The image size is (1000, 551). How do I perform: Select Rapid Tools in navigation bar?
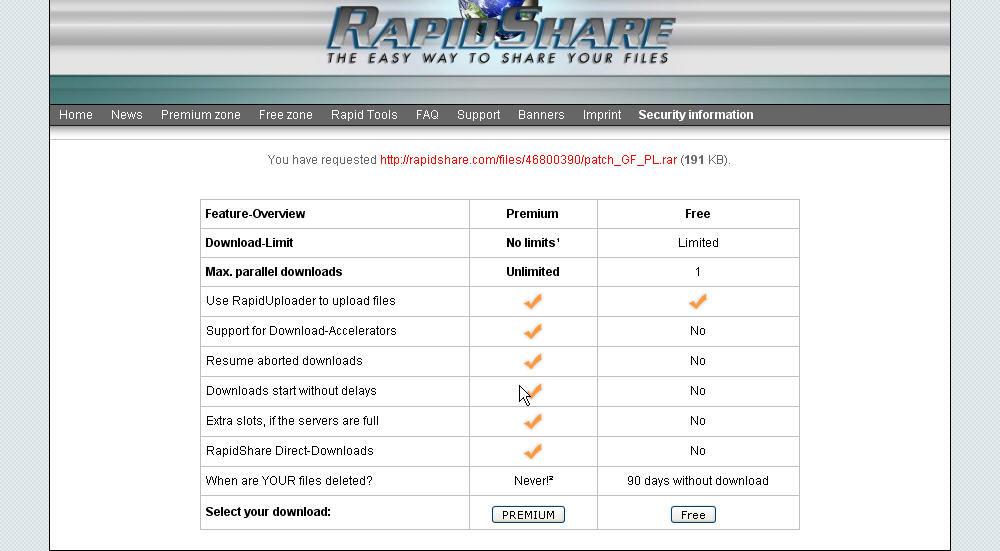coord(364,115)
